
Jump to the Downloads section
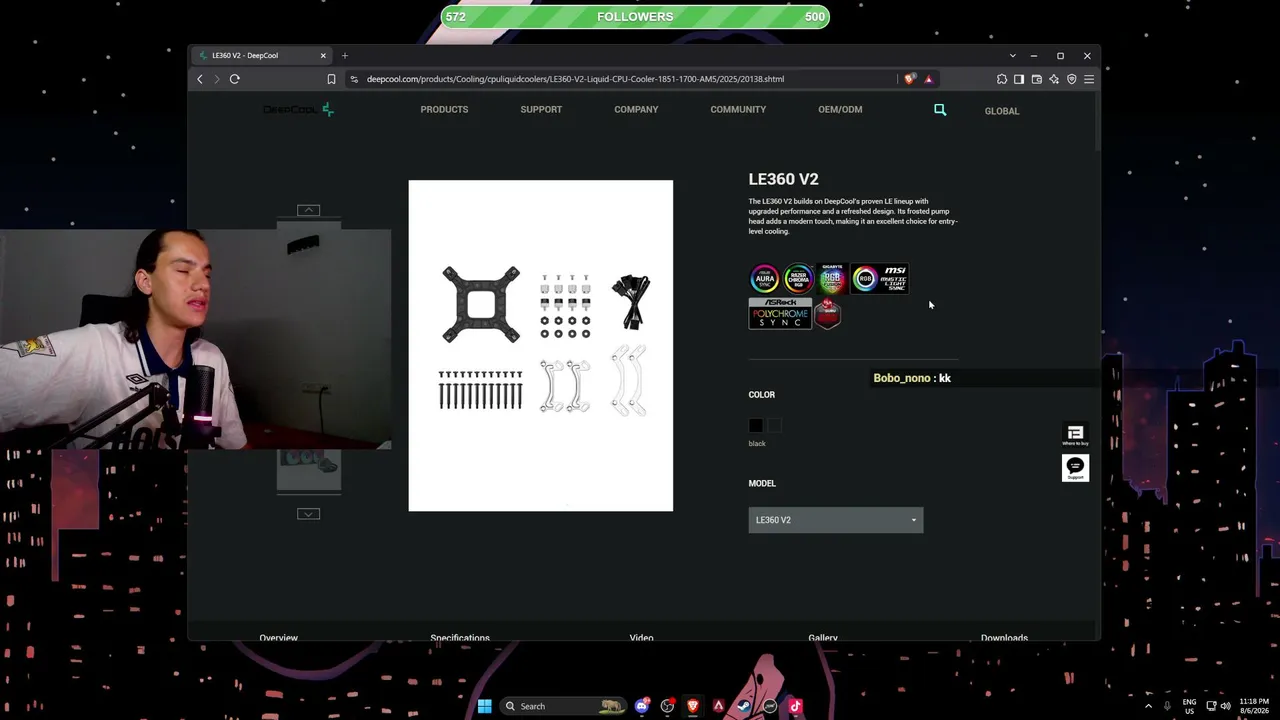[1004, 637]
